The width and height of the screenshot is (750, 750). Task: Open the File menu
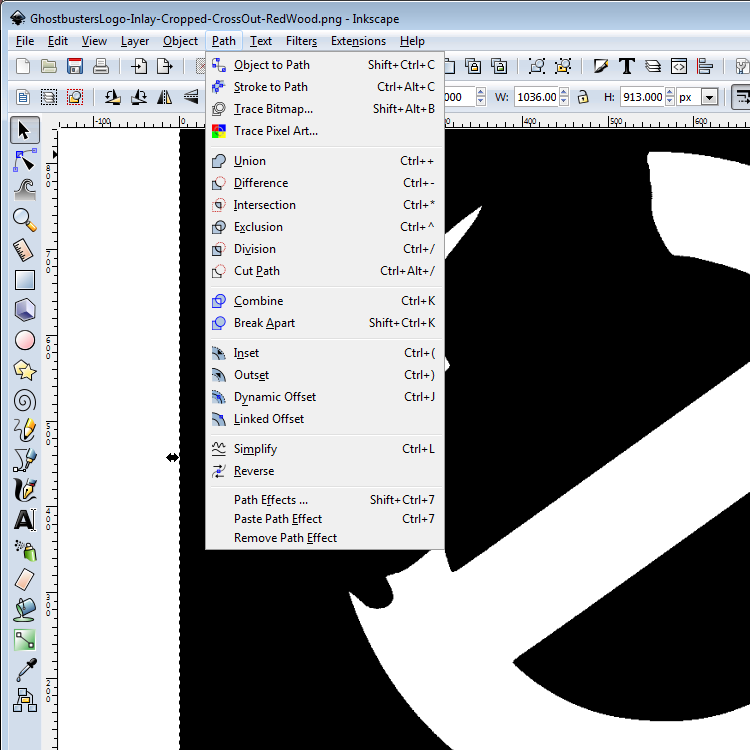coord(25,41)
